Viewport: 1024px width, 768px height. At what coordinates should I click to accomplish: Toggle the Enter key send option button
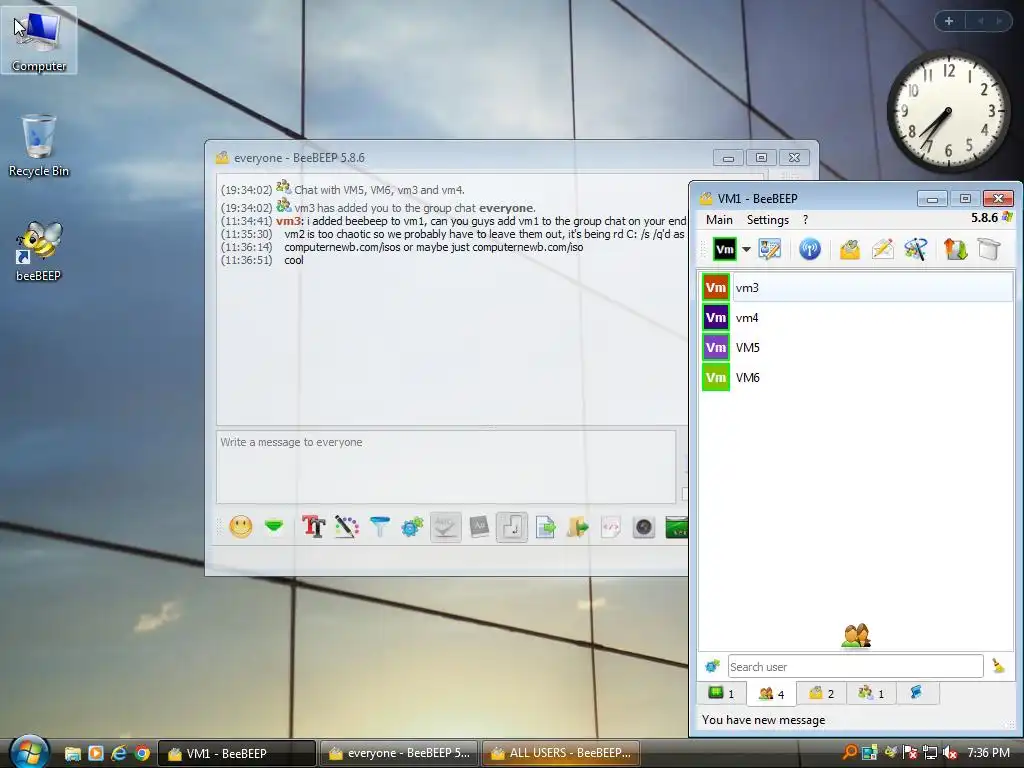pyautogui.click(x=511, y=526)
